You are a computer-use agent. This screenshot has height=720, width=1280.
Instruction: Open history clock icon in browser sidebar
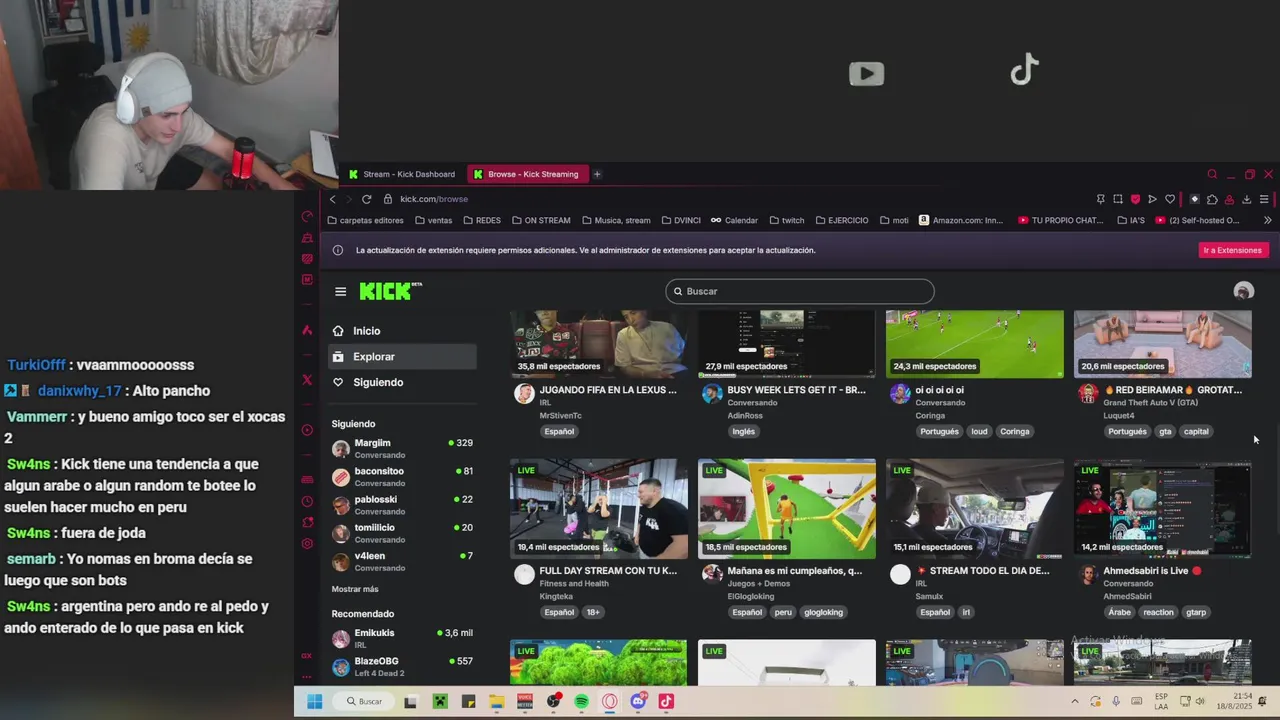coord(307,502)
